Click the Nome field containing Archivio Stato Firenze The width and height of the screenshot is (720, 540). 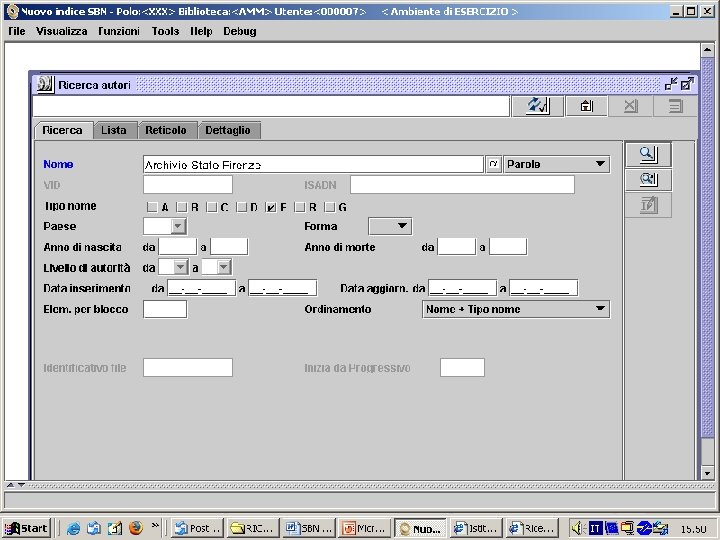click(313, 164)
